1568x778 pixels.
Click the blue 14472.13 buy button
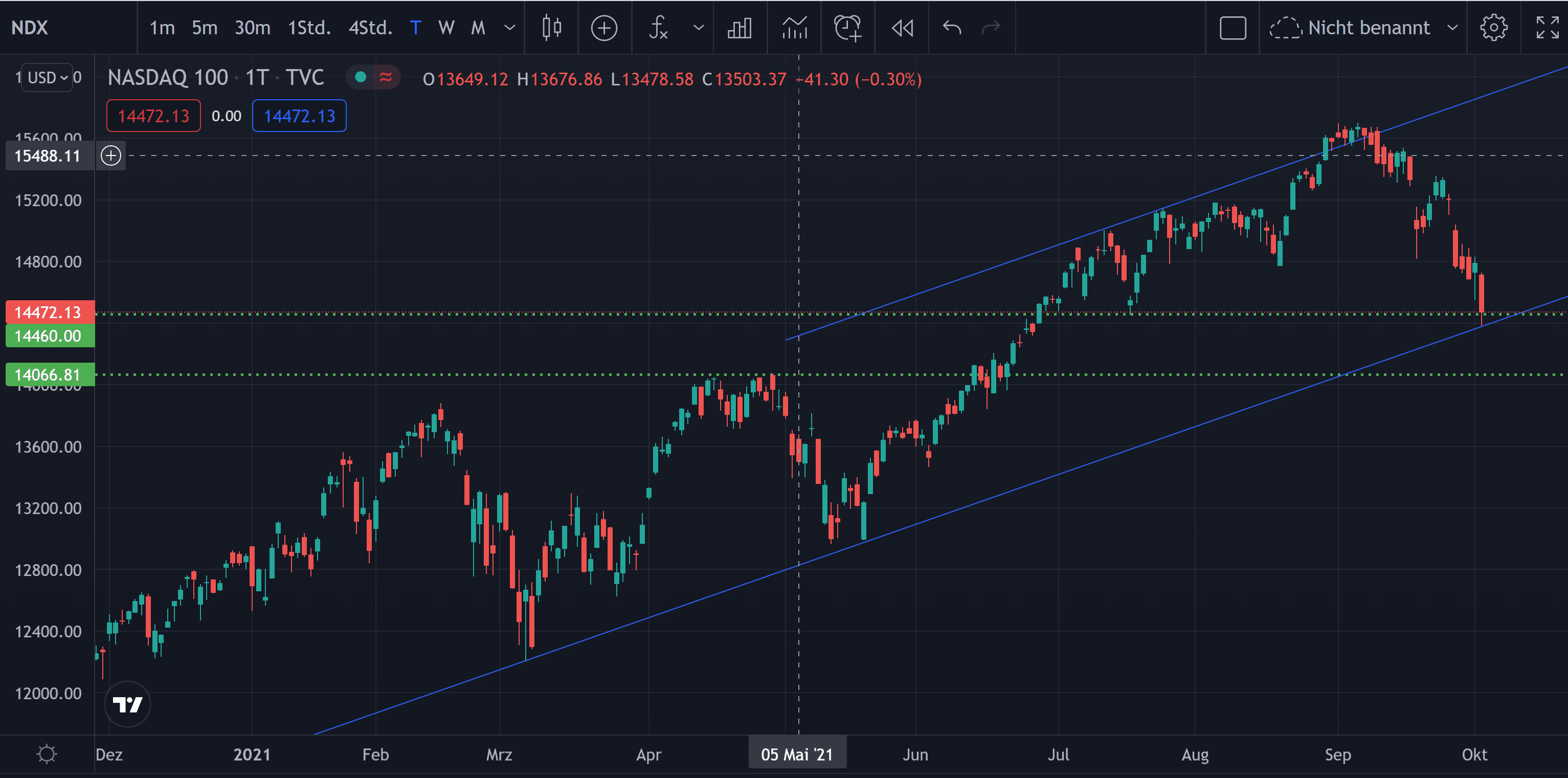point(299,116)
